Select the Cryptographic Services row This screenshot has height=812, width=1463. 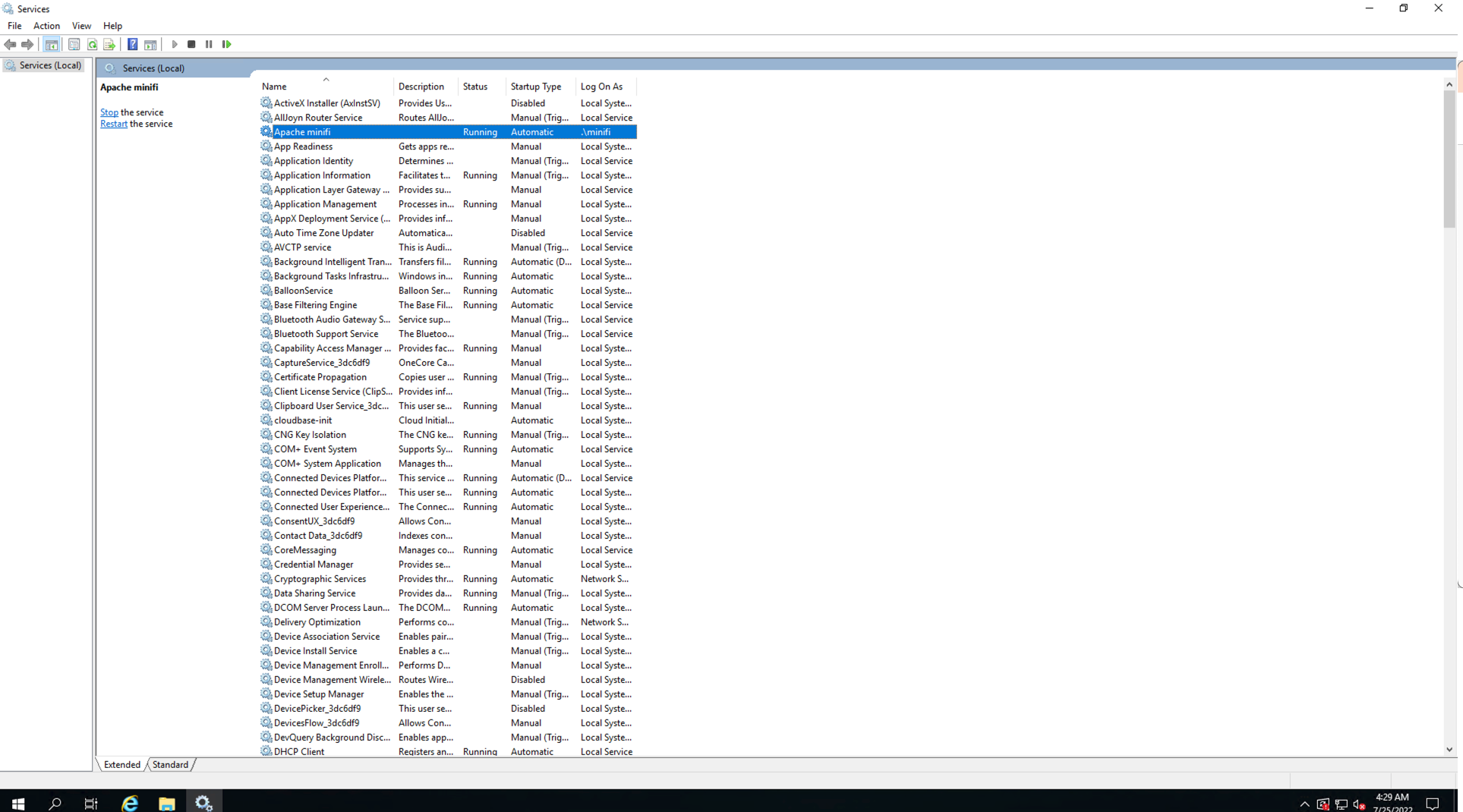coord(320,579)
